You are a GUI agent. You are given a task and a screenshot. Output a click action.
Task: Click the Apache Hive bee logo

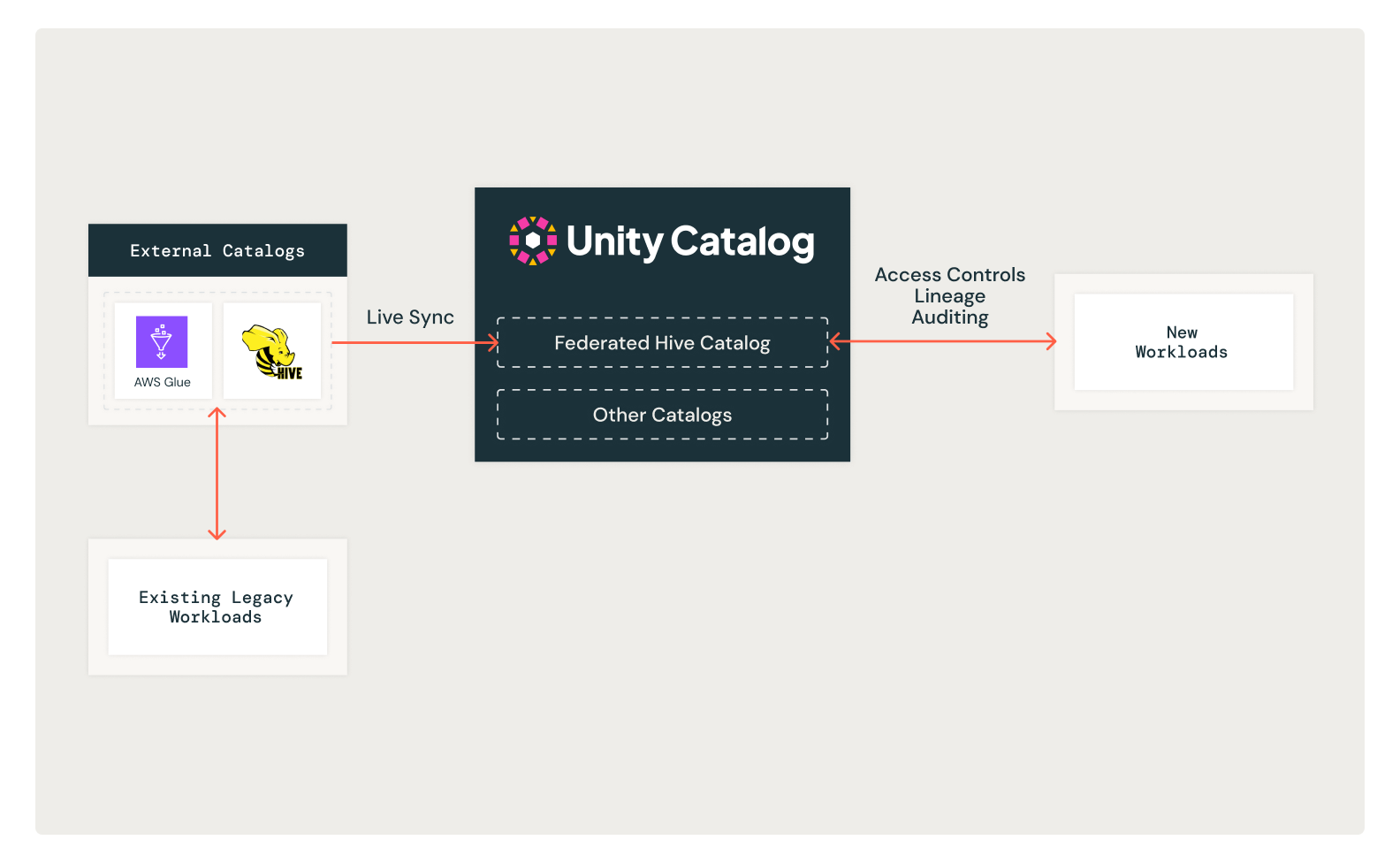point(272,352)
